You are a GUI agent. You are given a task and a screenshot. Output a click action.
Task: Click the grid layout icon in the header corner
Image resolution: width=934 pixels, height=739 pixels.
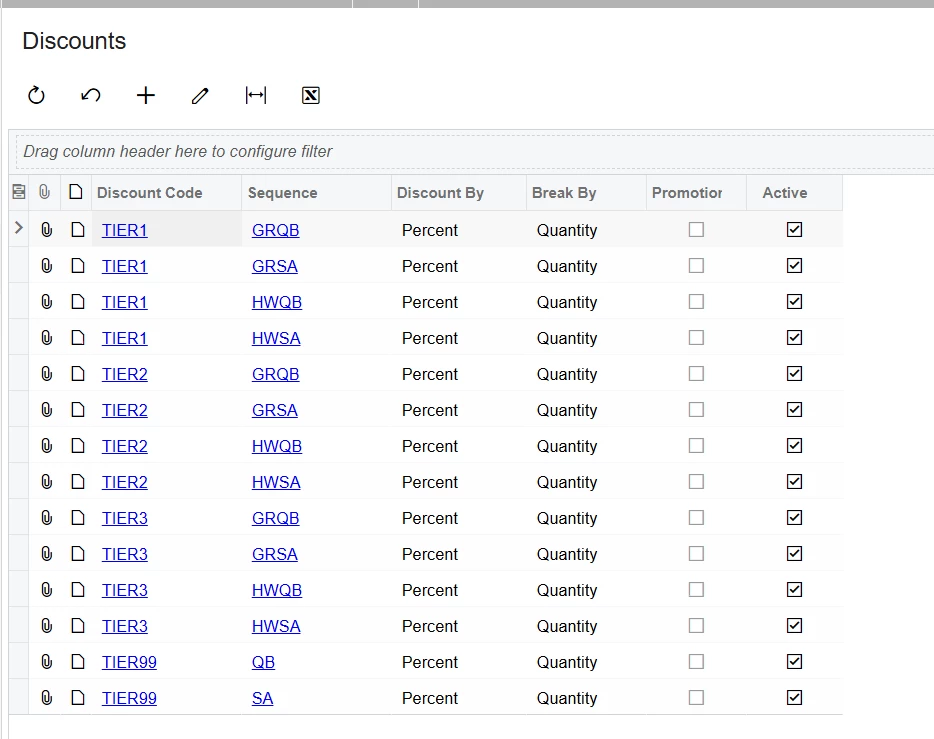[18, 192]
